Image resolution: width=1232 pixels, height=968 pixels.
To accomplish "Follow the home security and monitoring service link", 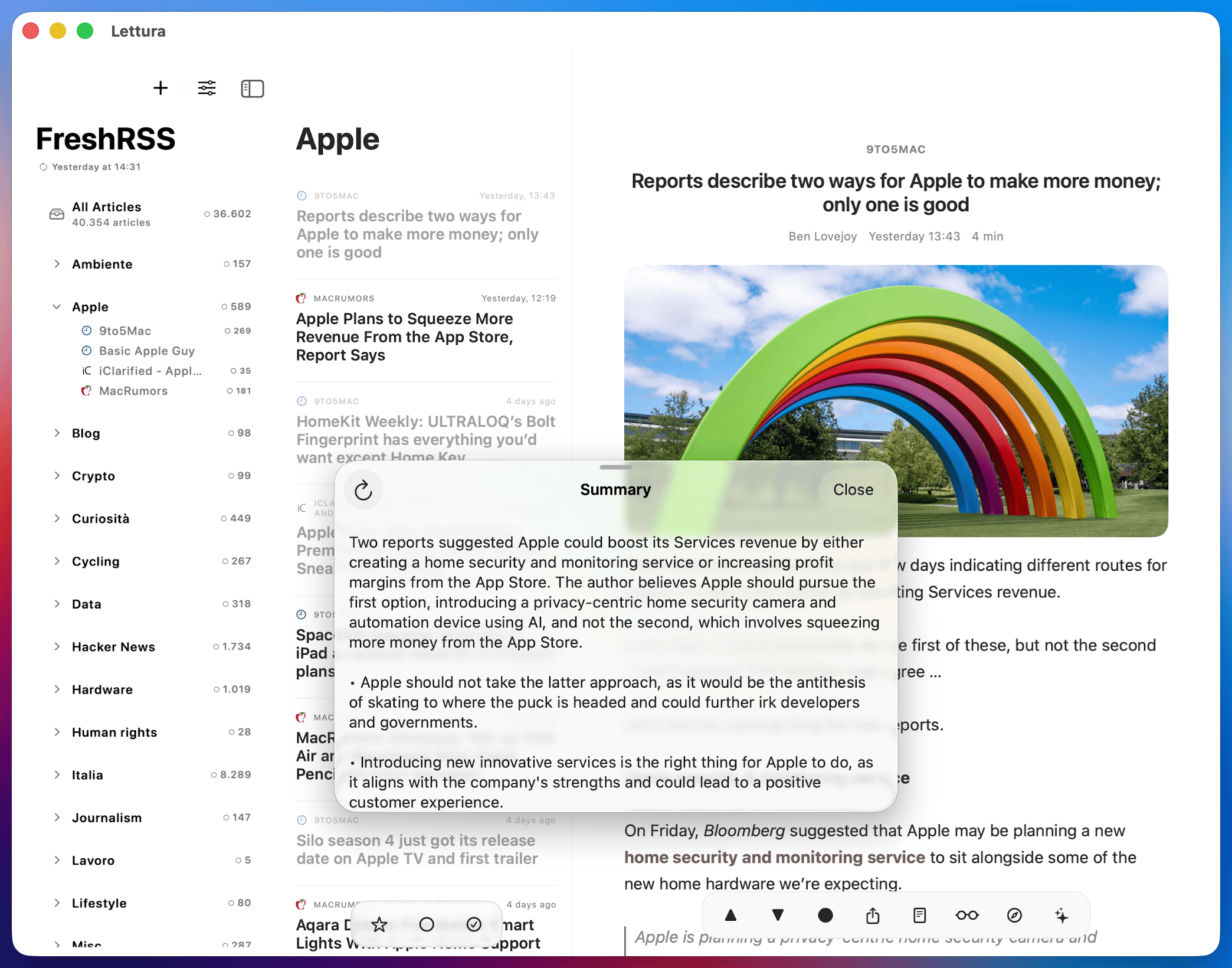I will pyautogui.click(x=775, y=857).
